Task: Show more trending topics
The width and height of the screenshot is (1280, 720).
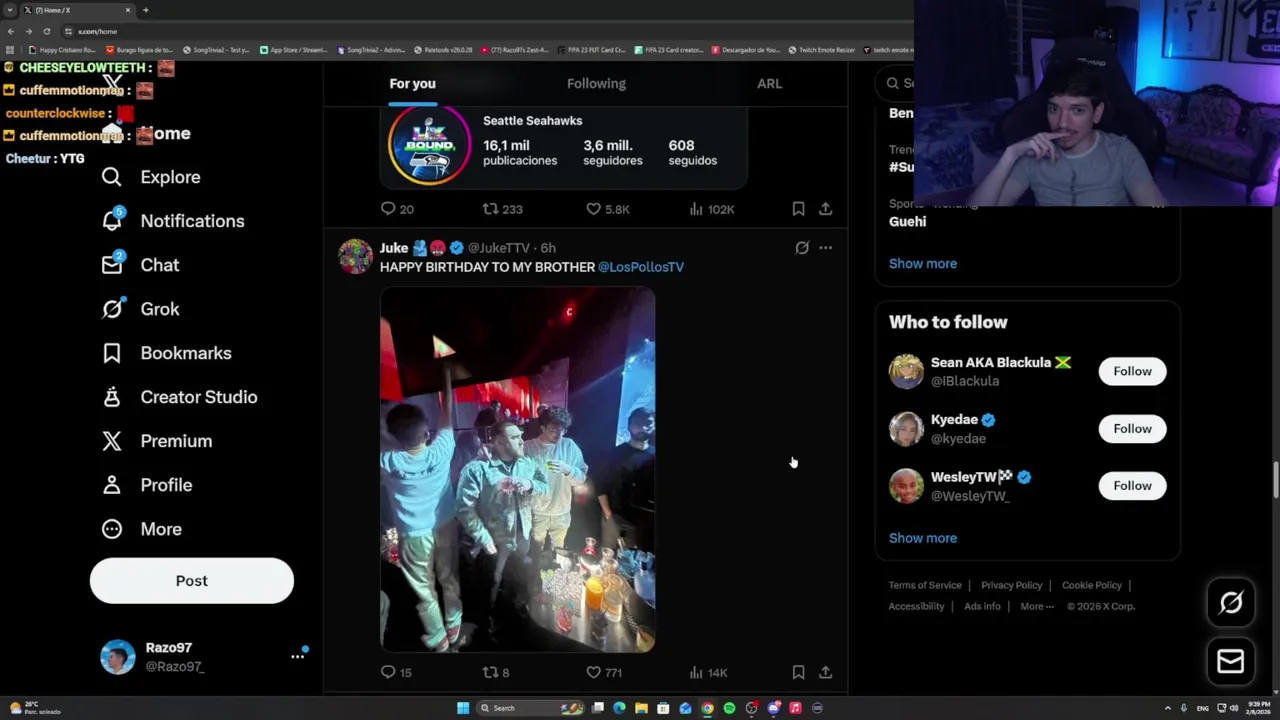Action: click(923, 264)
